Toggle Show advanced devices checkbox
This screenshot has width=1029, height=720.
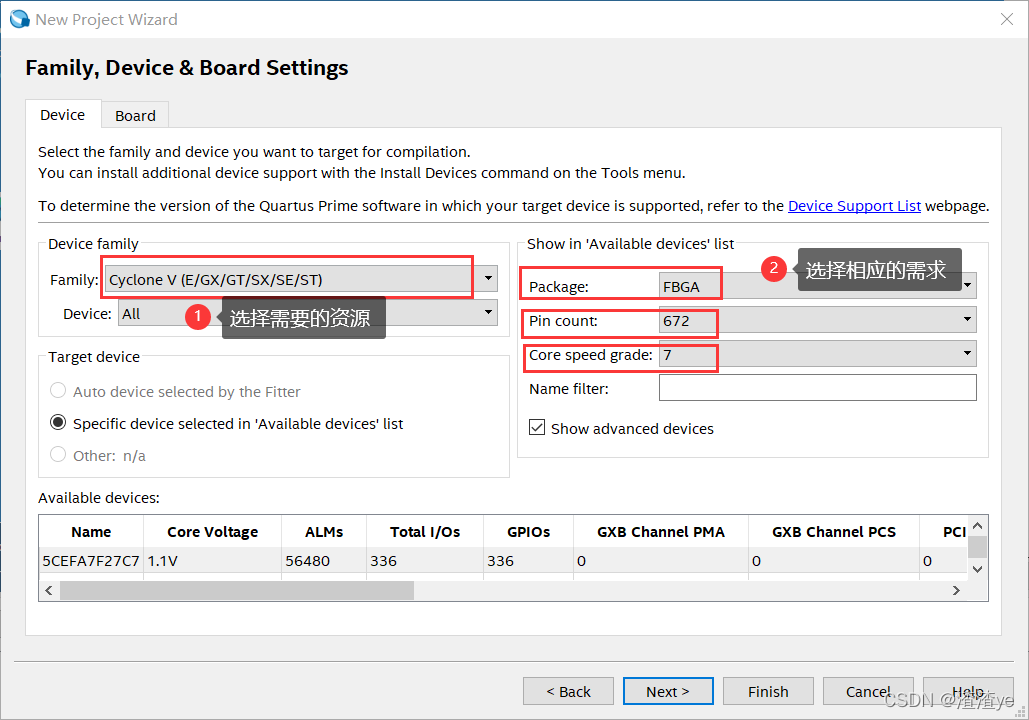pos(537,428)
